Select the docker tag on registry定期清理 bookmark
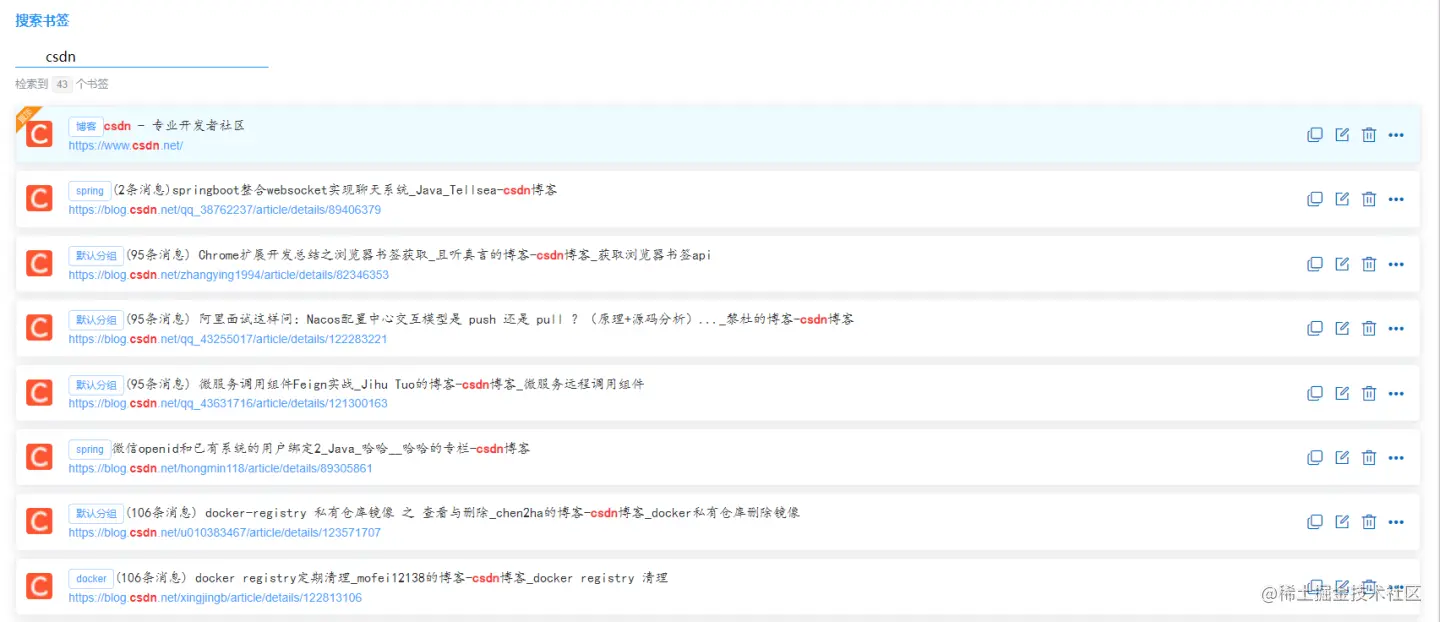 tap(91, 578)
